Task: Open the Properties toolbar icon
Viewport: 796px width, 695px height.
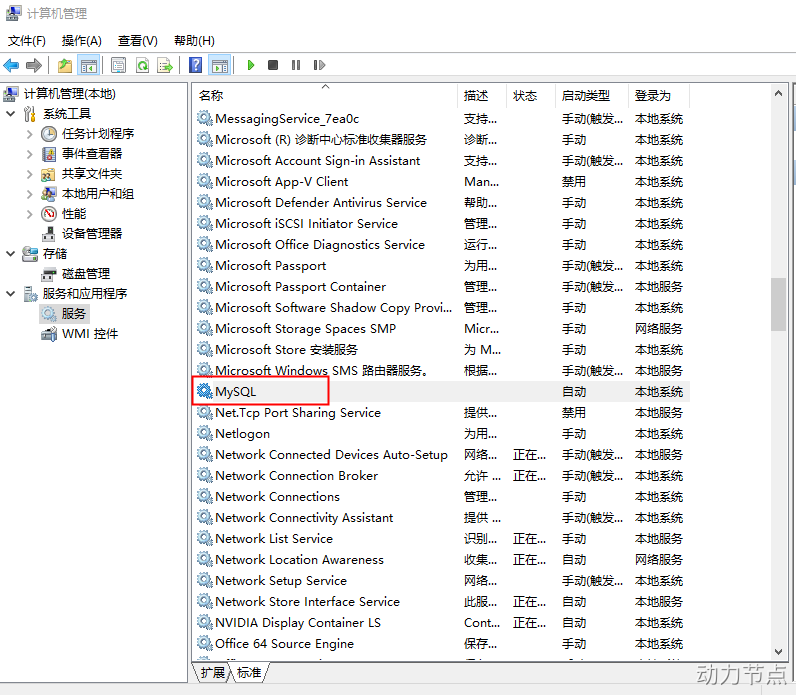Action: 118,65
